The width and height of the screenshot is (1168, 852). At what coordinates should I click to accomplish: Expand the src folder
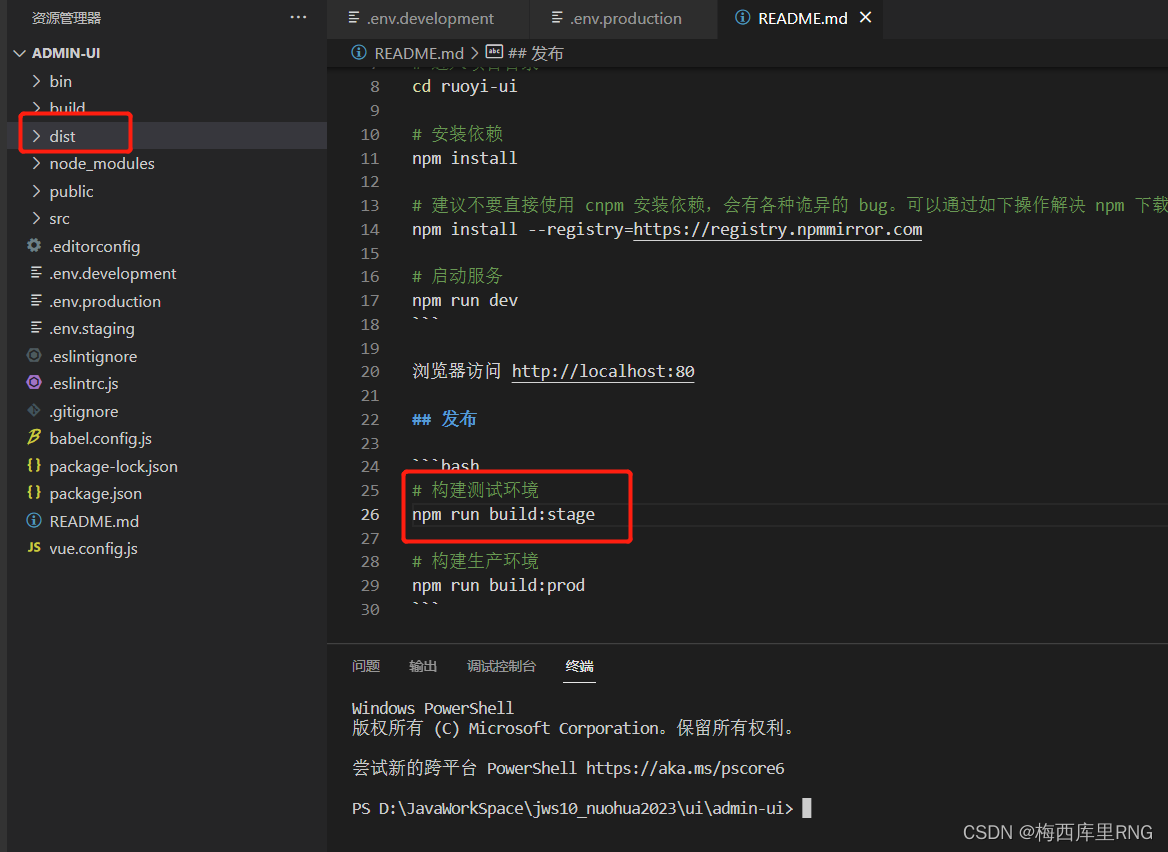click(36, 219)
